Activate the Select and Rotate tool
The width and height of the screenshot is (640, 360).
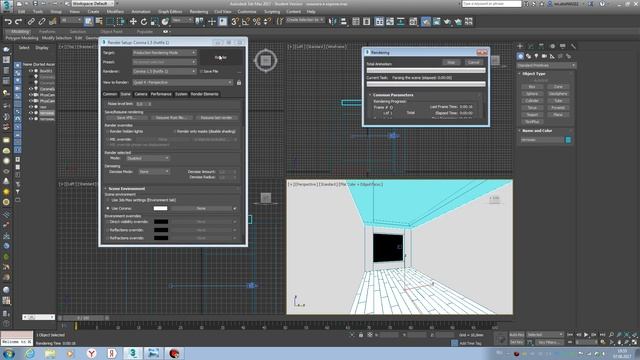(144, 22)
